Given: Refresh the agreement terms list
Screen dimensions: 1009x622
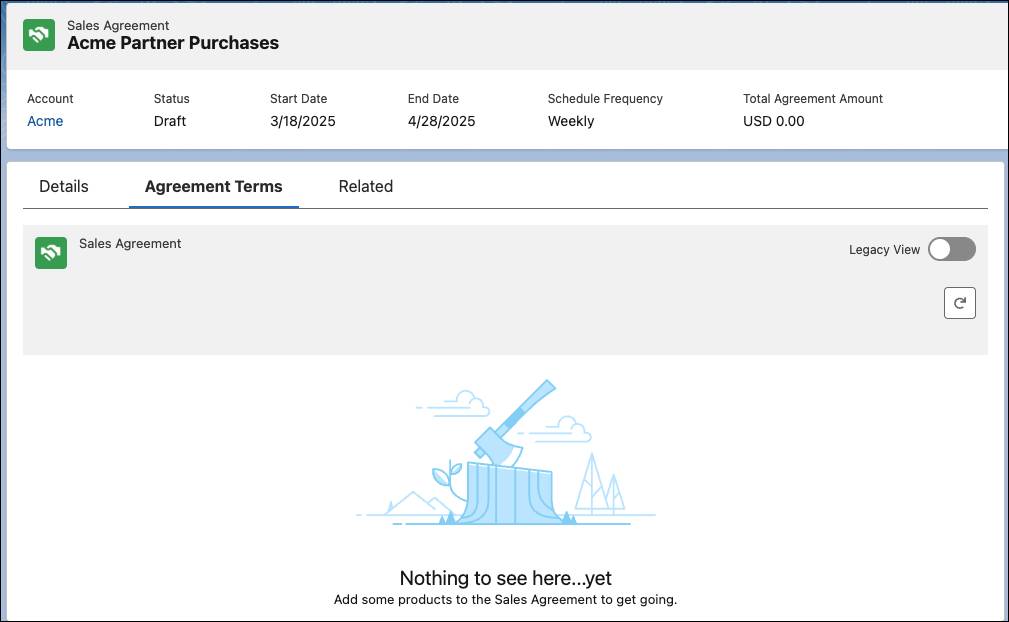Looking at the screenshot, I should click(959, 303).
